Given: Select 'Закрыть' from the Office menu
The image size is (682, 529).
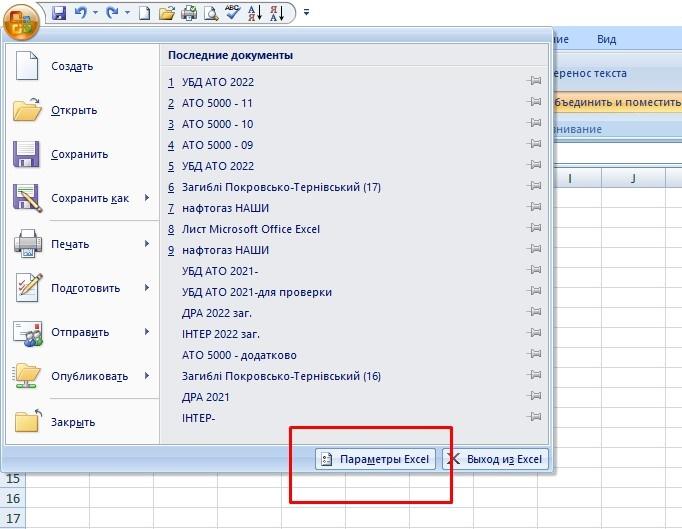Looking at the screenshot, I should click(73, 421).
